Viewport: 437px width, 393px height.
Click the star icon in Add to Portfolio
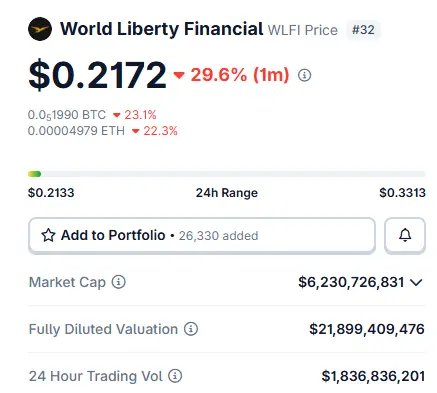(48, 235)
